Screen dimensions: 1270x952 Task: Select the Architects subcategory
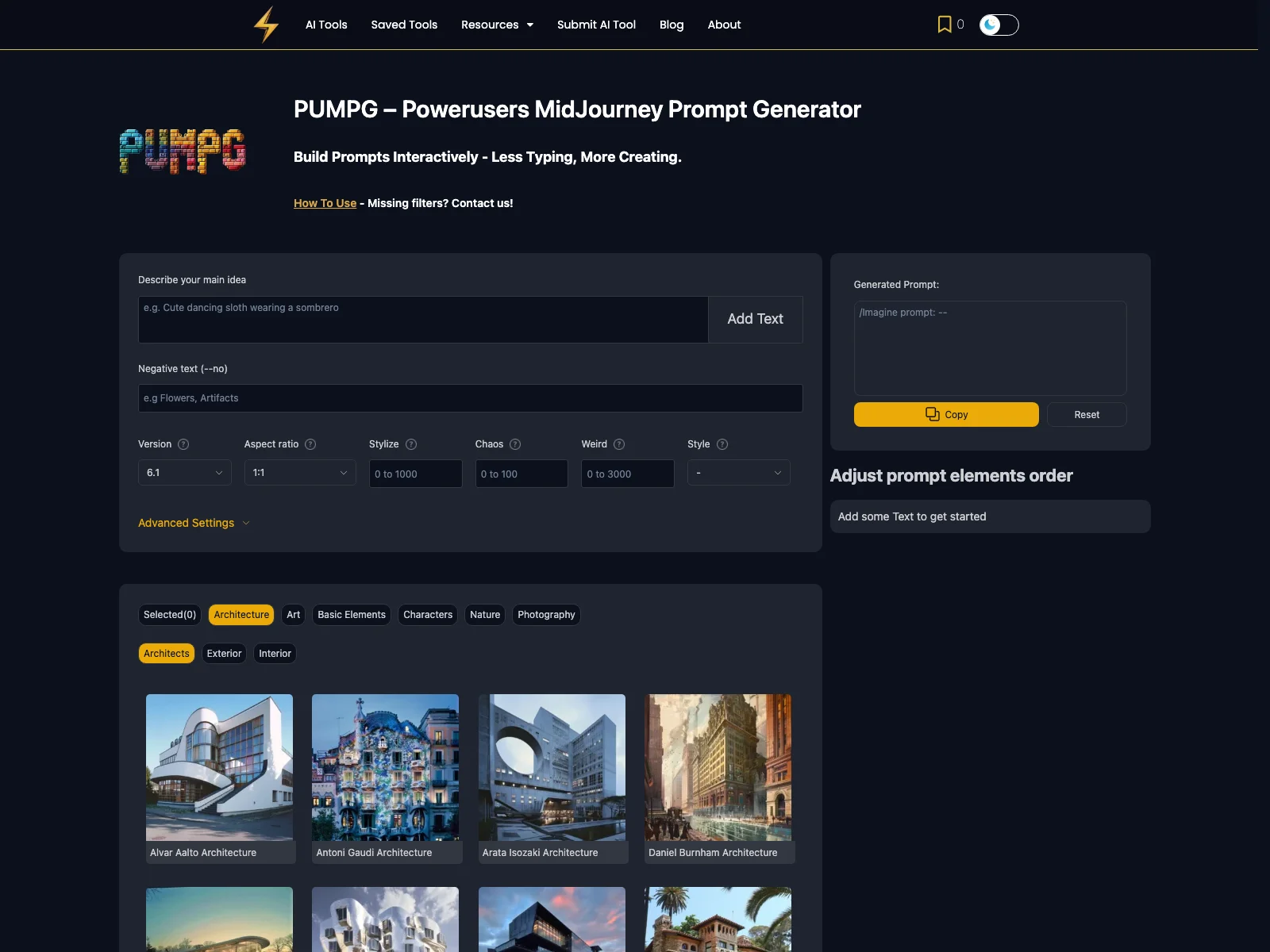pos(167,654)
